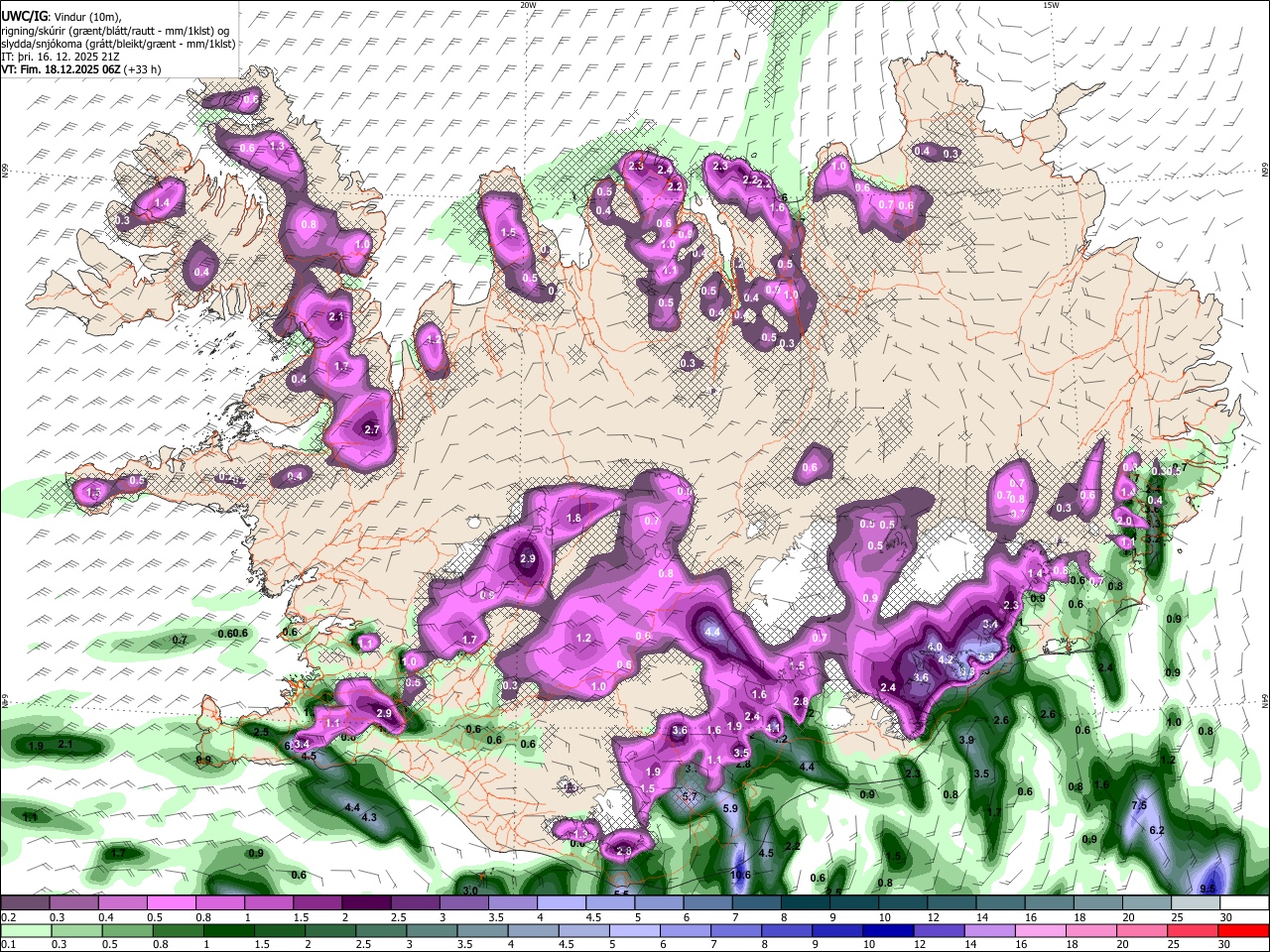Image resolution: width=1270 pixels, height=952 pixels.
Task: Select the "slydda/snjókoma (grátt/bleikt/grænt - mm/1klst)" line
Action: coord(118,44)
